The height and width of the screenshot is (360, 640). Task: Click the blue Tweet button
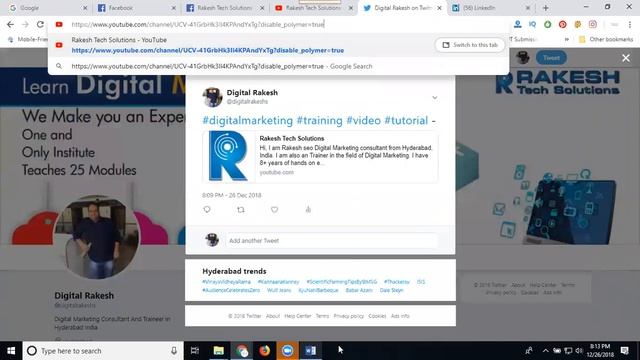point(551,58)
